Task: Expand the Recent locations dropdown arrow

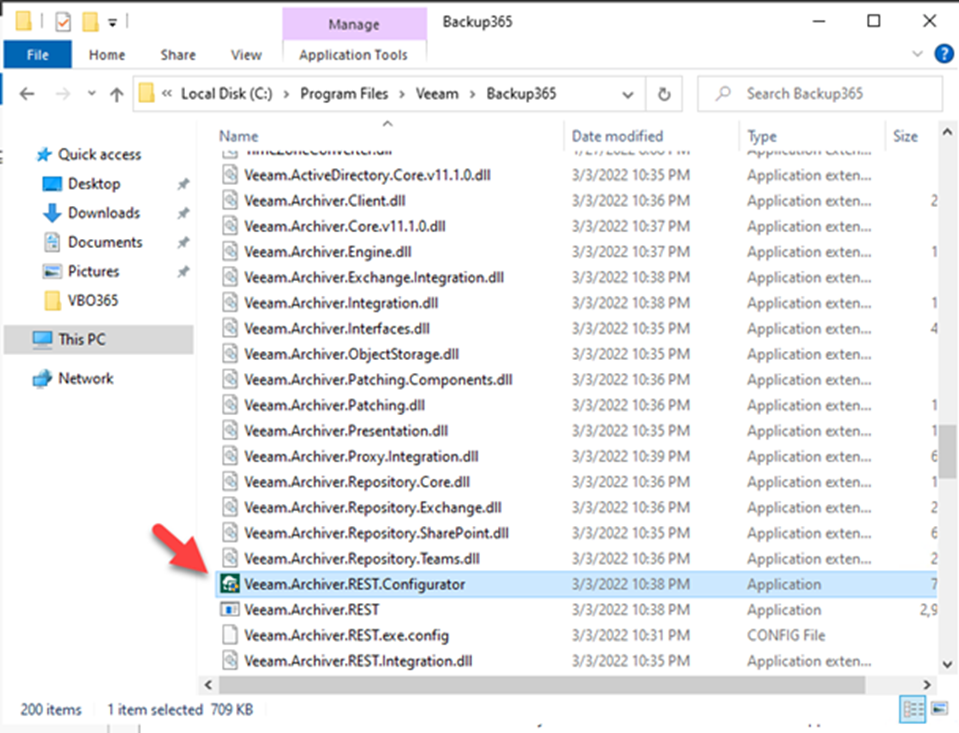Action: (x=92, y=94)
